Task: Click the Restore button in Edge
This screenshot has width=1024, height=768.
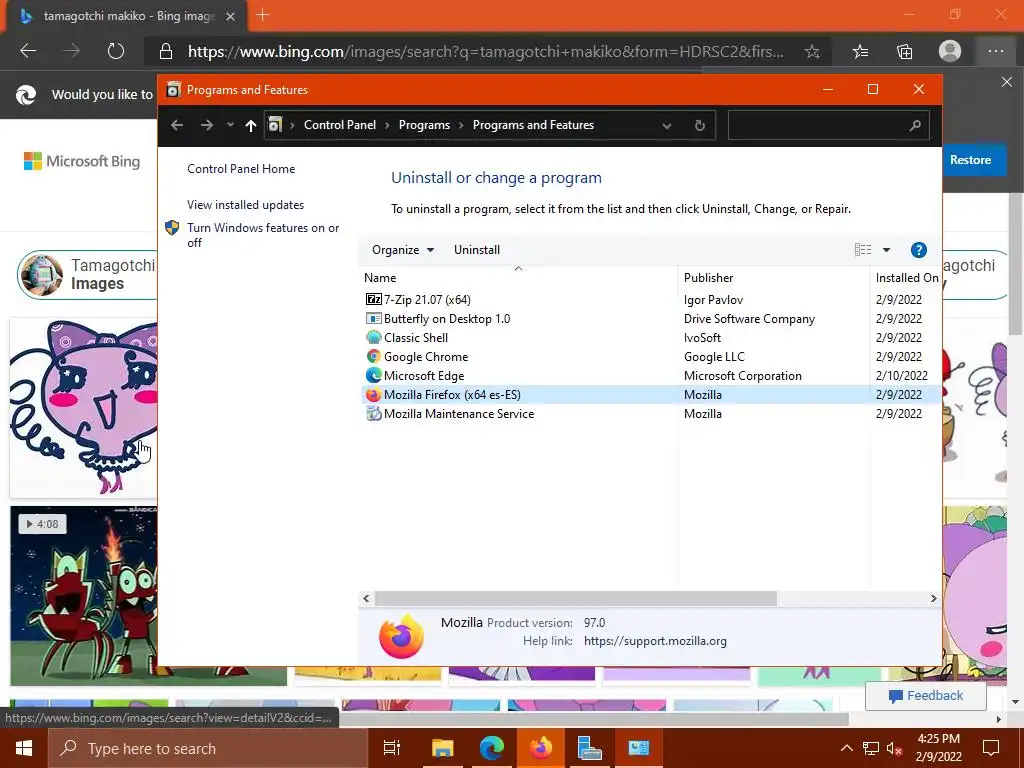Action: pyautogui.click(x=970, y=160)
